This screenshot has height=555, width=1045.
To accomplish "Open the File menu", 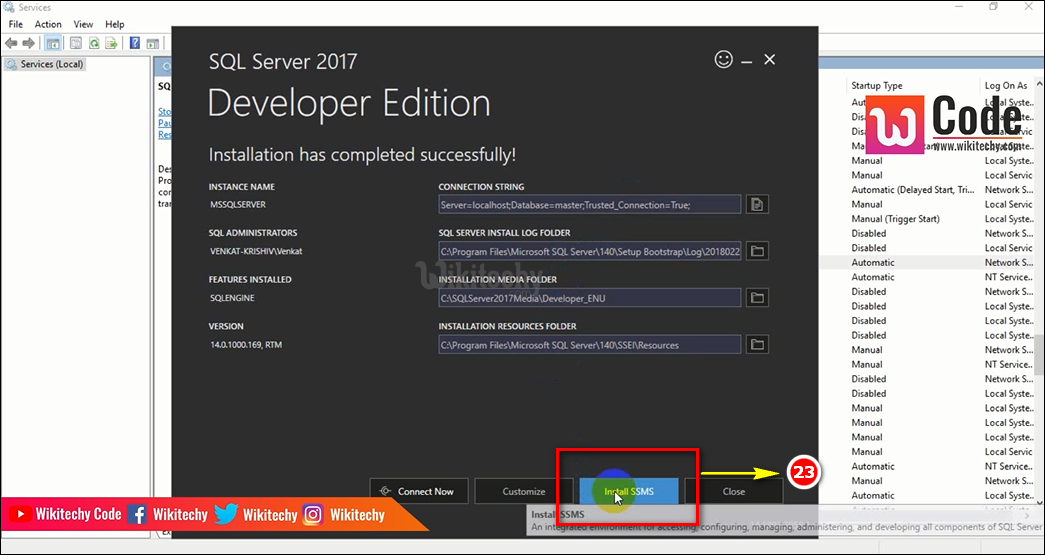I will (x=16, y=24).
